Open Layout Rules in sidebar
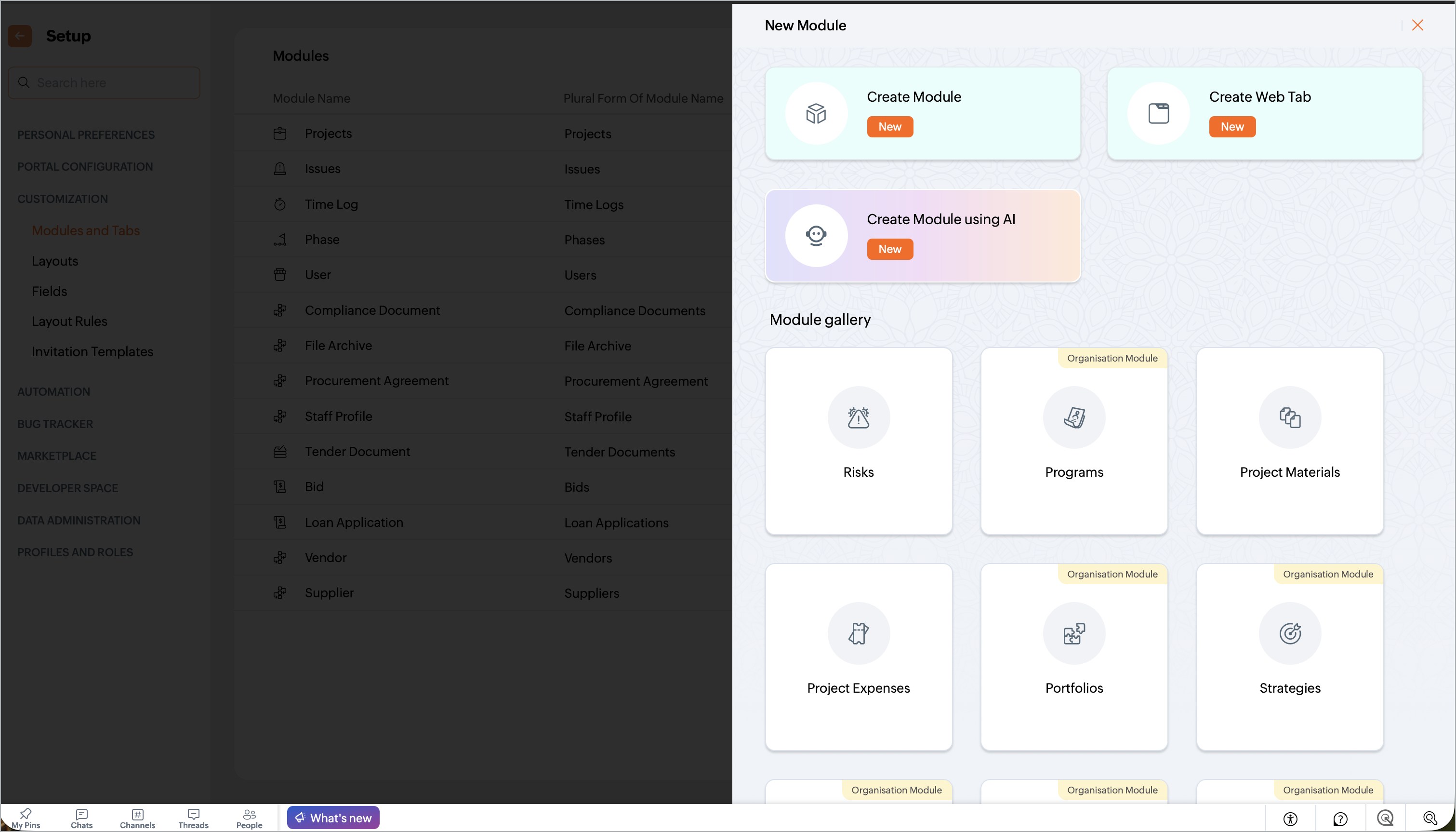Viewport: 1456px width, 832px height. coord(70,321)
